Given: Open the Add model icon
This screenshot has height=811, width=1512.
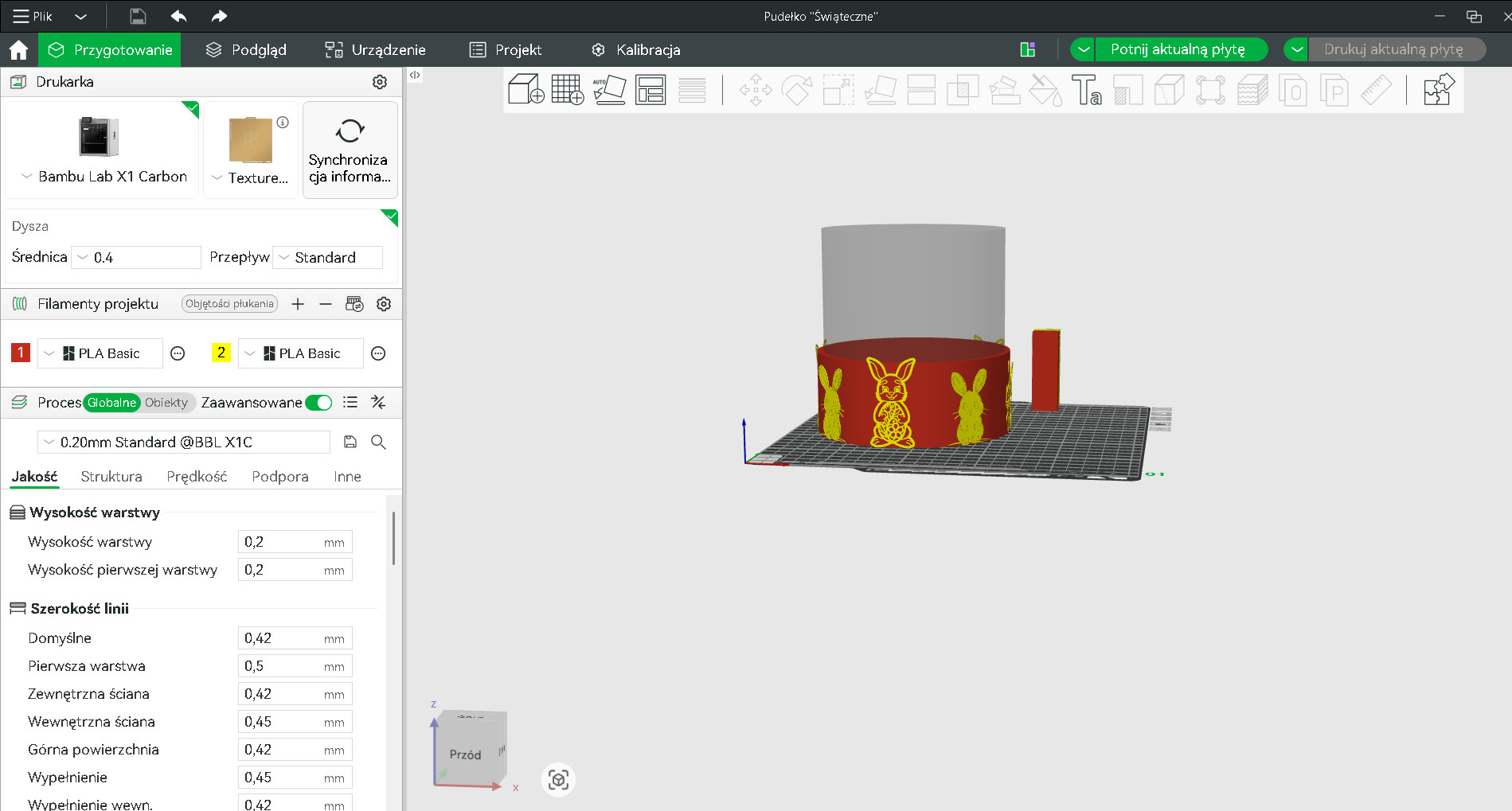Looking at the screenshot, I should pyautogui.click(x=526, y=90).
